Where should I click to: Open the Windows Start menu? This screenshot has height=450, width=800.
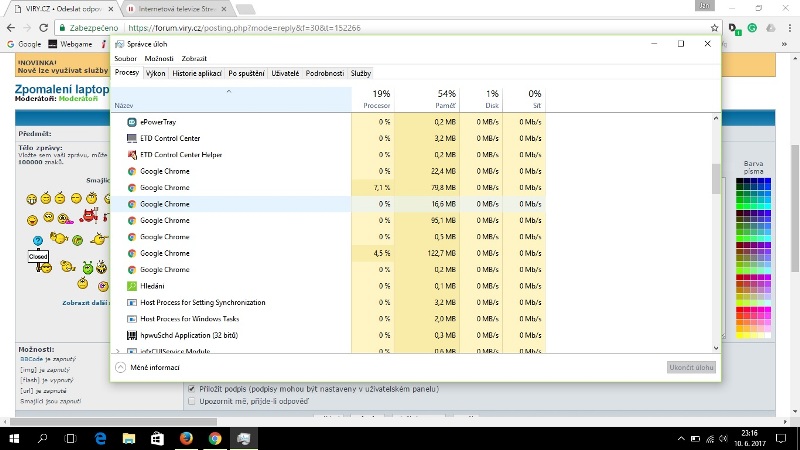point(14,438)
